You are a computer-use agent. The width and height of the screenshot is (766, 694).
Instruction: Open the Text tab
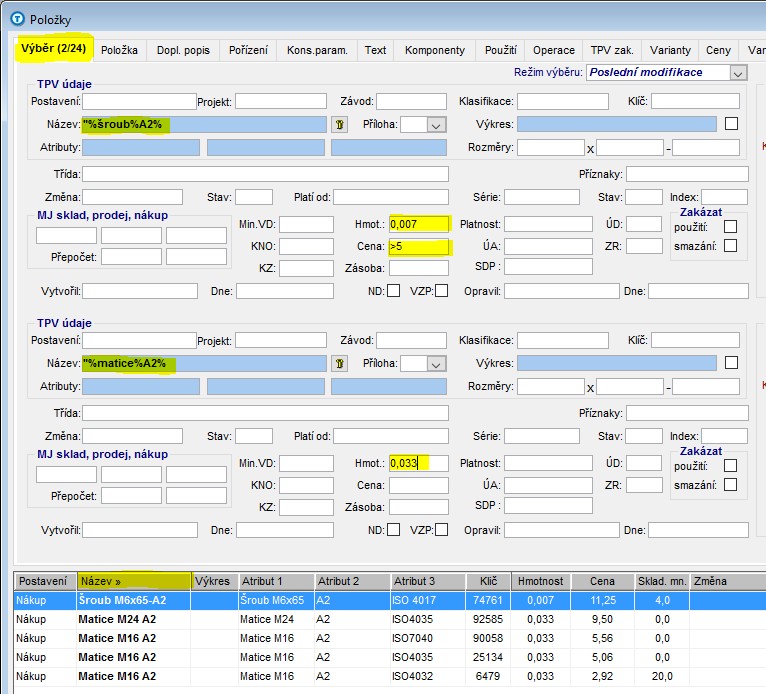[375, 50]
